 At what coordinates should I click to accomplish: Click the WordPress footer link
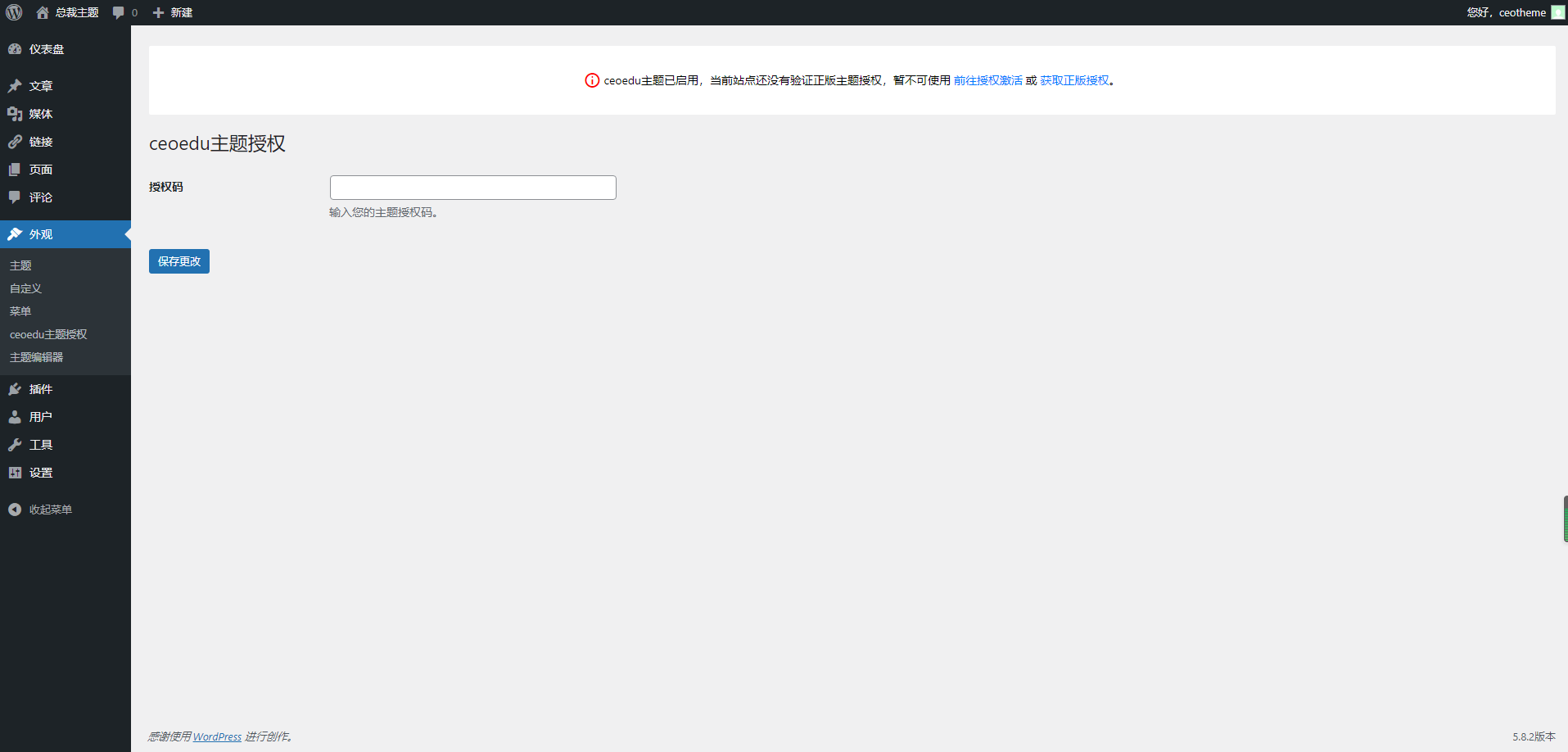tap(217, 736)
